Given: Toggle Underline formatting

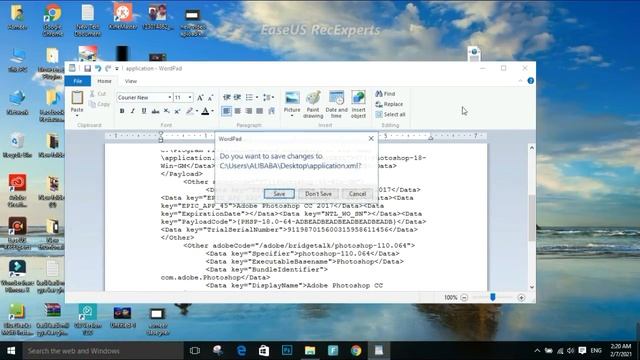Looking at the screenshot, I should (144, 111).
